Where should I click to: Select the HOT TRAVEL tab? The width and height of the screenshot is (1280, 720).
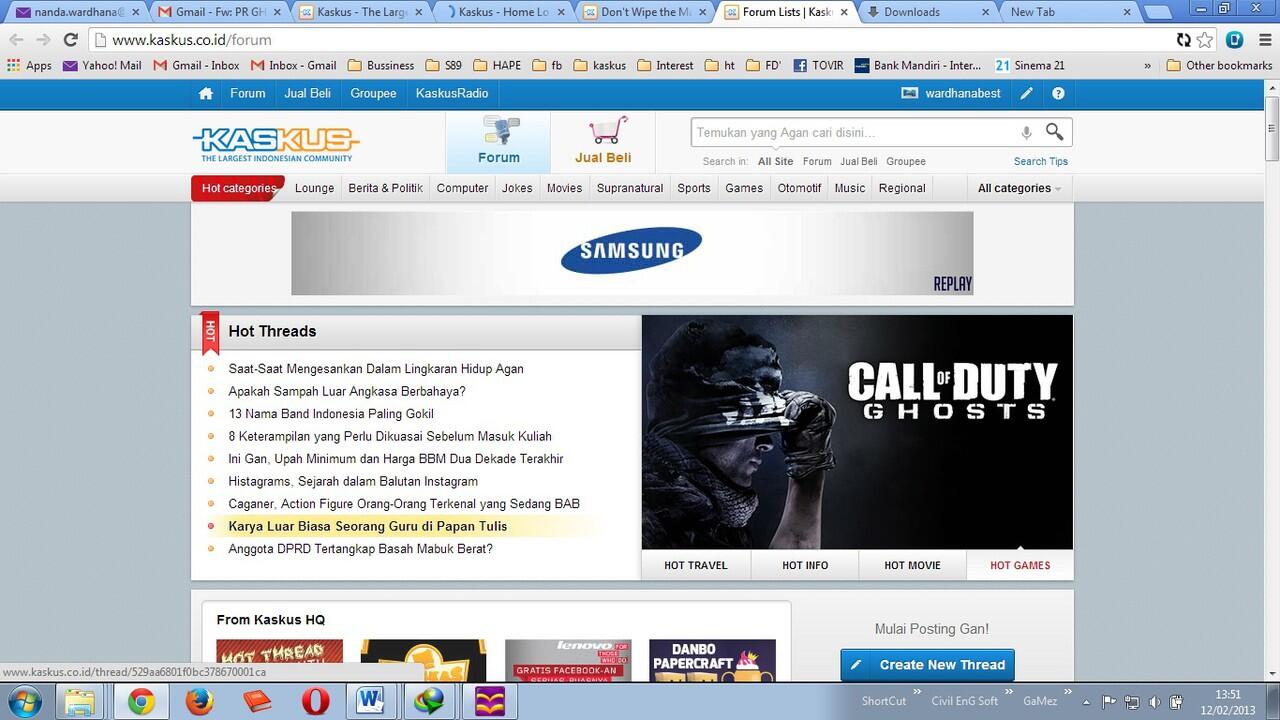click(696, 565)
